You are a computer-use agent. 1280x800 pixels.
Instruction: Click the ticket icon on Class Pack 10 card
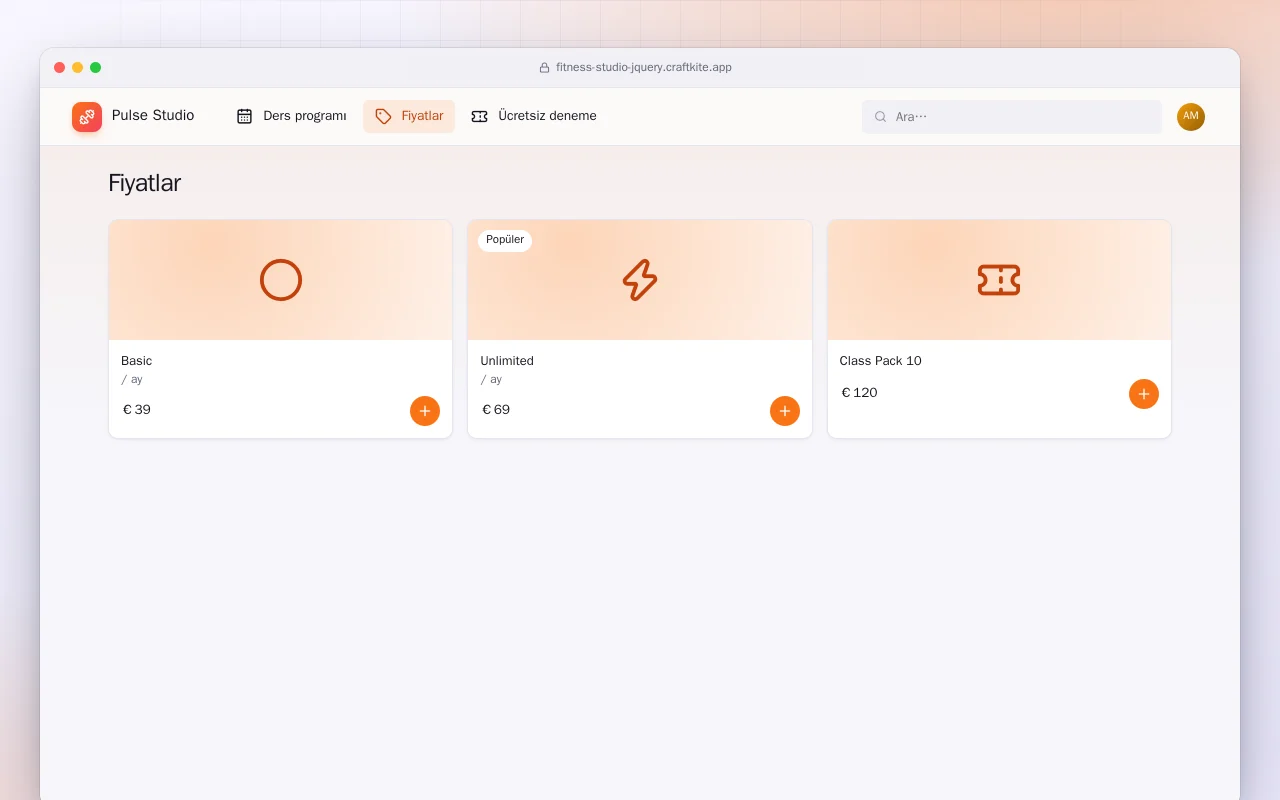[999, 280]
